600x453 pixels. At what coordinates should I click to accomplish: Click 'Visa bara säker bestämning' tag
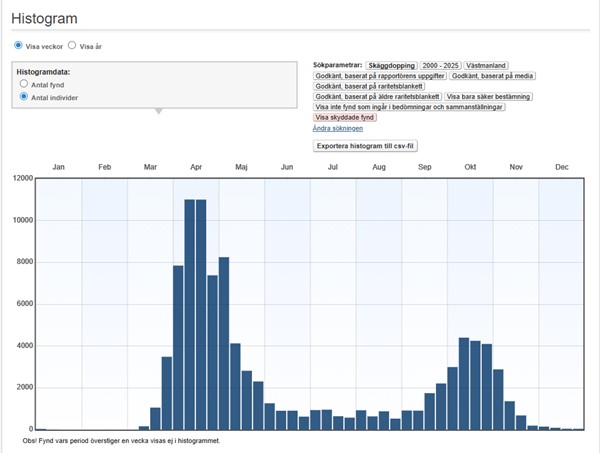488,96
